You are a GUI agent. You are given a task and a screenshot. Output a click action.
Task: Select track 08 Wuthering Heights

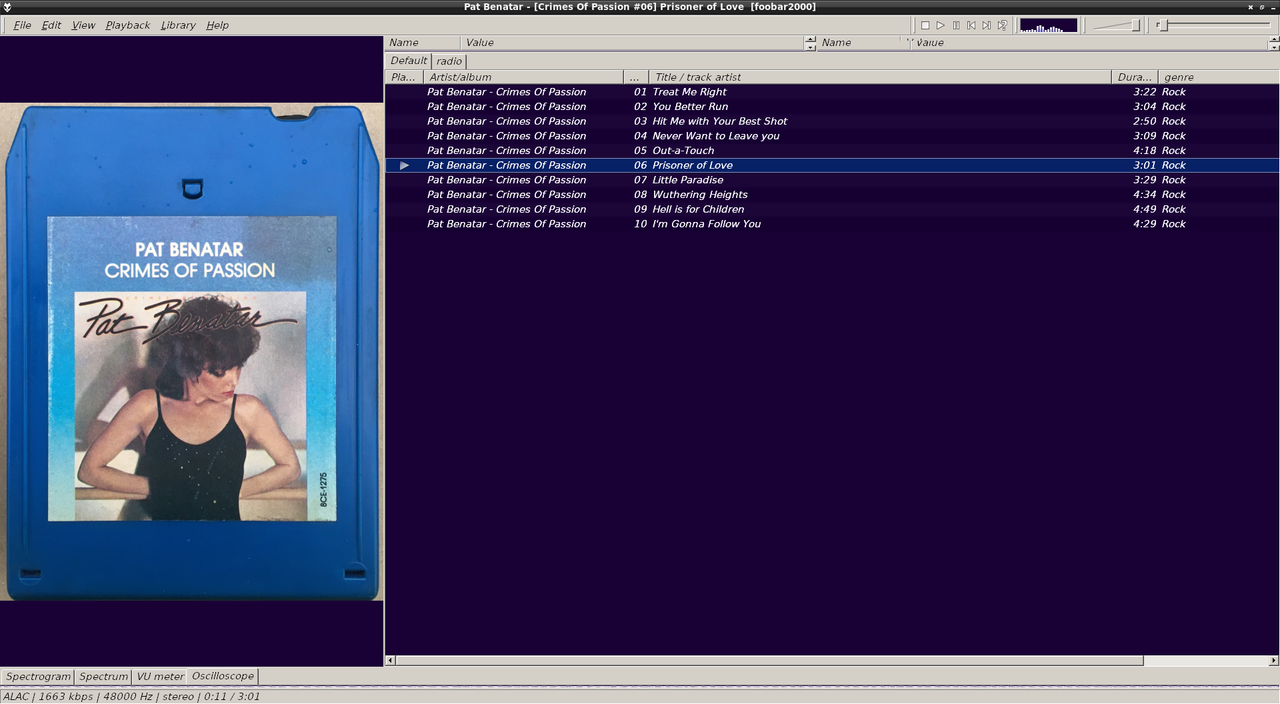tap(832, 195)
